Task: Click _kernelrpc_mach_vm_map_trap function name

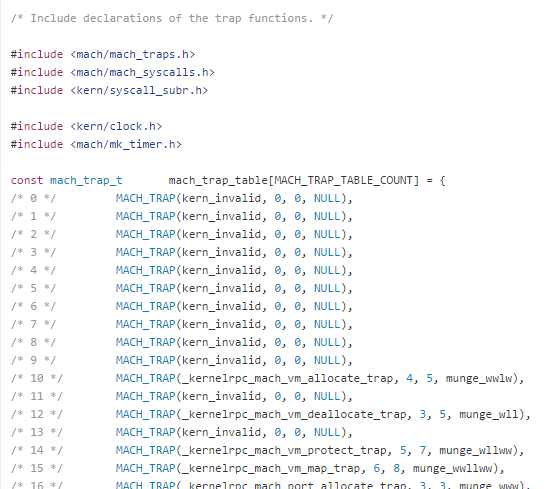Action: tap(270, 468)
